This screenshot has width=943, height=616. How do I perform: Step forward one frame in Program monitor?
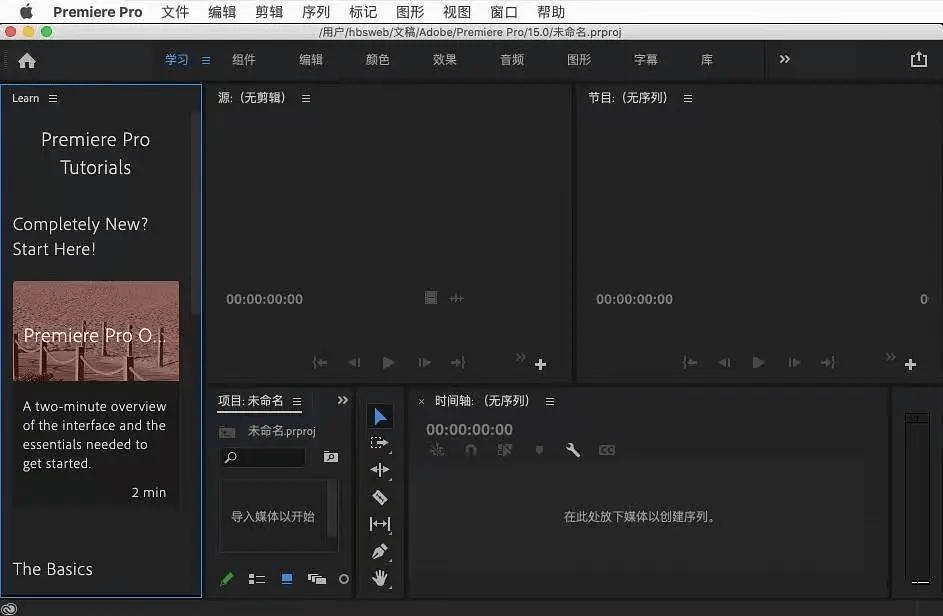click(x=794, y=362)
